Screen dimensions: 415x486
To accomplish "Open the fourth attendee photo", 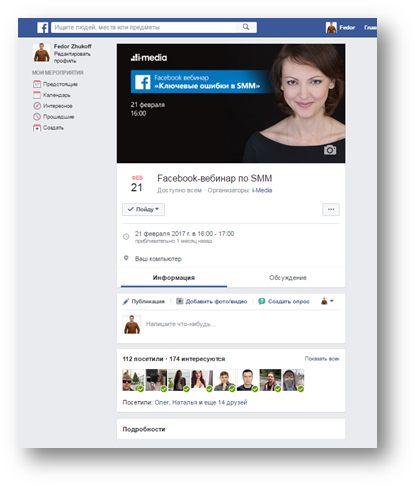I will pos(202,380).
